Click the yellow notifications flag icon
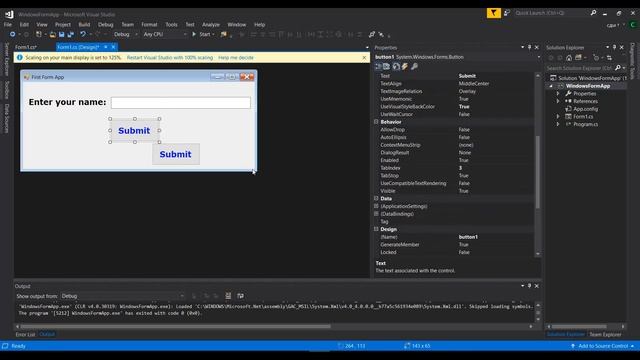 point(493,13)
